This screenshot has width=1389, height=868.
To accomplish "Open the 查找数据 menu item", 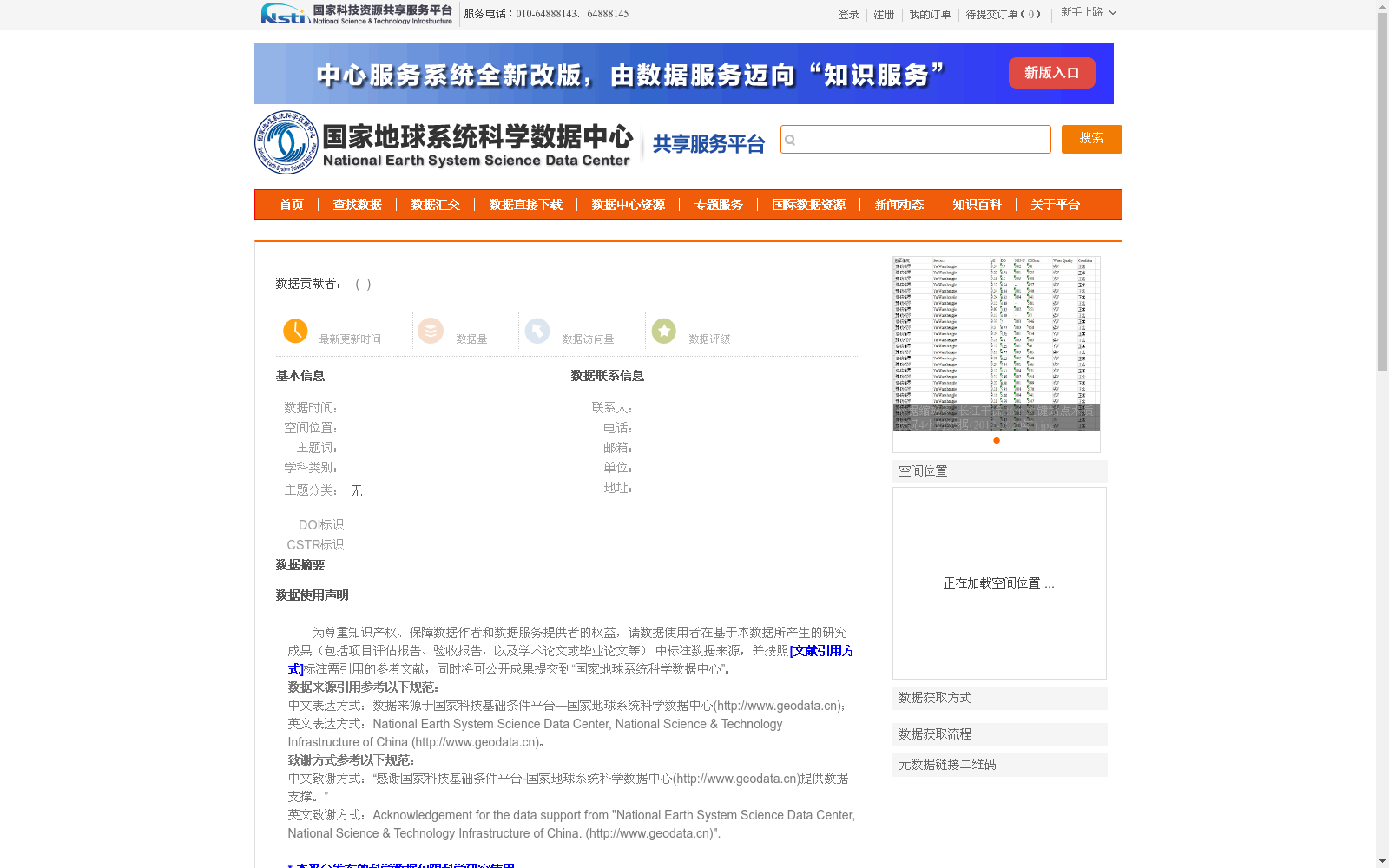I will [358, 205].
